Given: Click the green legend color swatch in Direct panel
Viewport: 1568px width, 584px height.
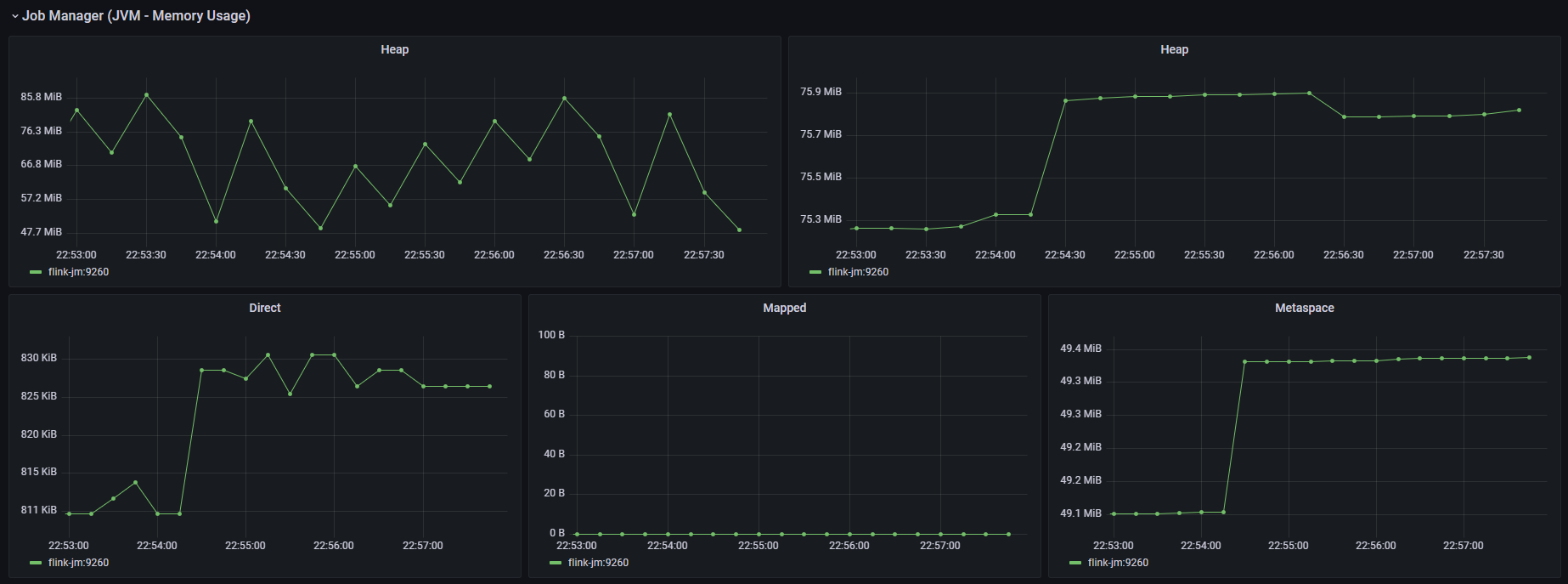Looking at the screenshot, I should tap(36, 563).
